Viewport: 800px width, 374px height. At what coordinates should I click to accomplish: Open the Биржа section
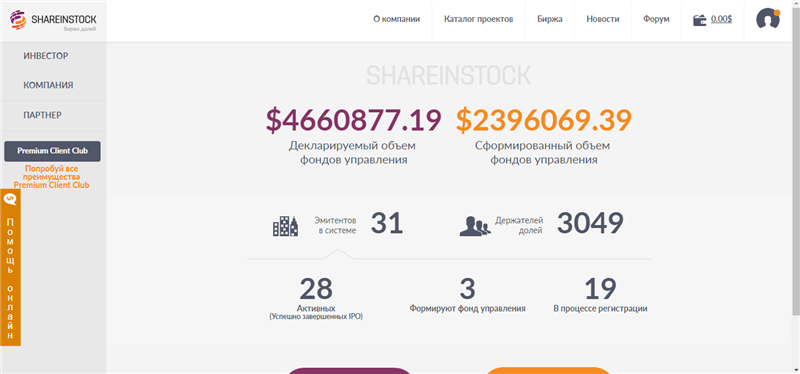(x=549, y=19)
